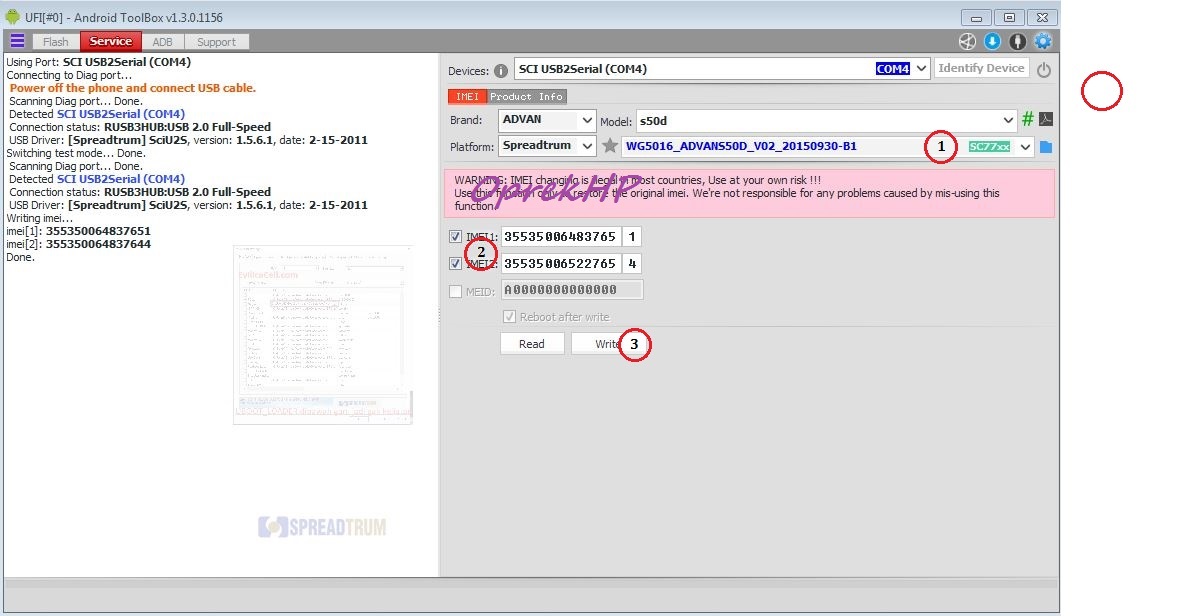Image resolution: width=1192 pixels, height=616 pixels.
Task: Click the Android robot icon in title bar
Action: (x=13, y=17)
